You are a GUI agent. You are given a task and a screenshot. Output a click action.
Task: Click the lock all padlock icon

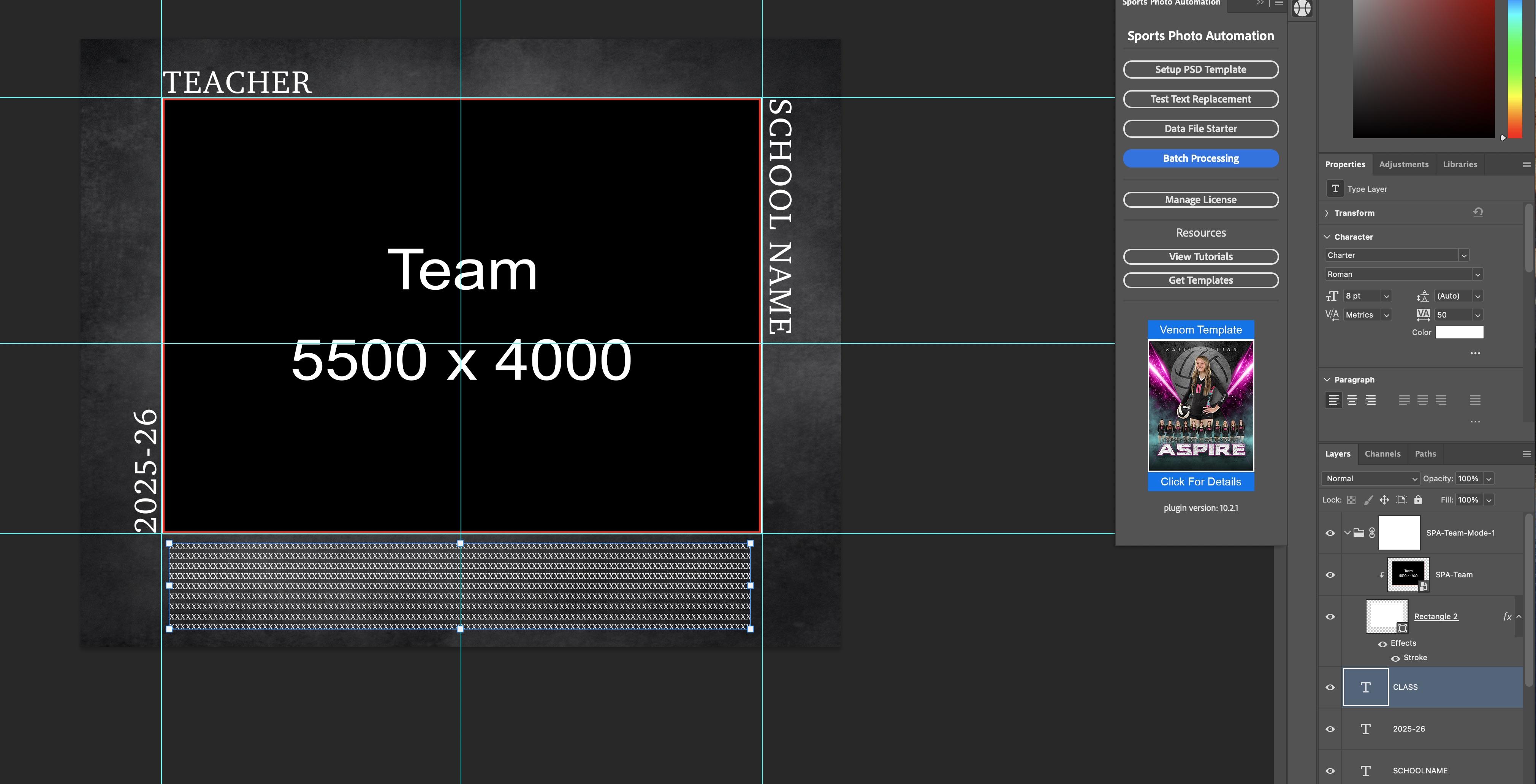1418,499
